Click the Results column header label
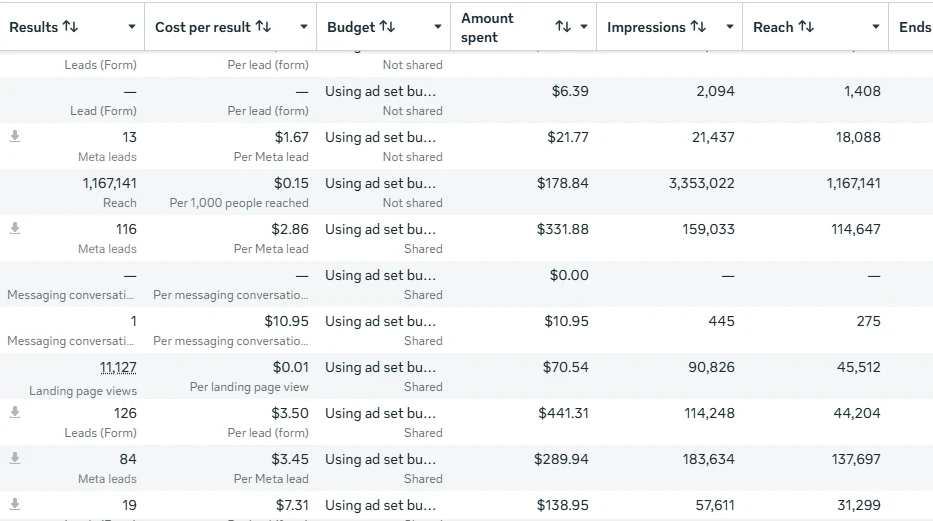Viewport: 933px width, 521px height. point(34,27)
